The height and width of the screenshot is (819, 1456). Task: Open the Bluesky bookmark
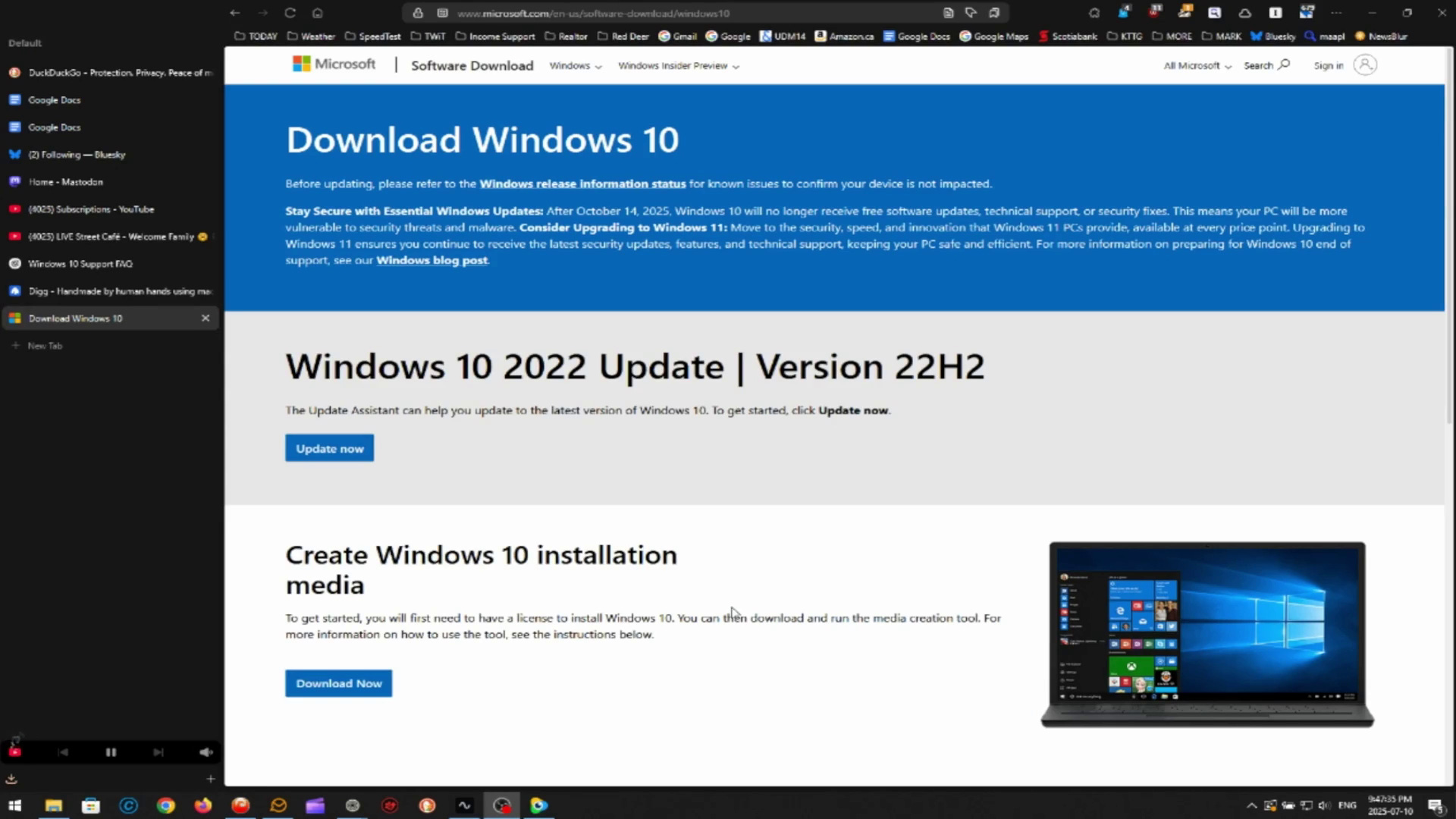pos(1273,36)
